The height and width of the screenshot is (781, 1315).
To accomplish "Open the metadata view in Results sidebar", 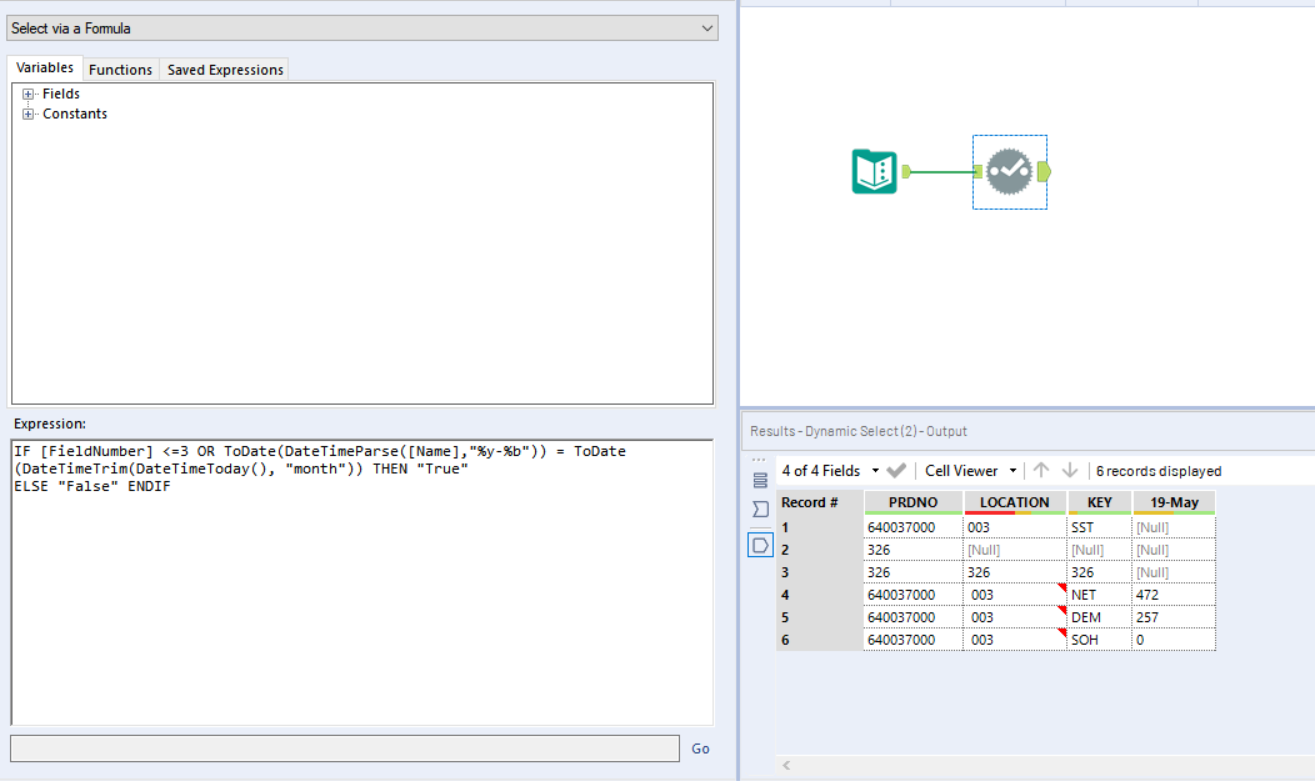I will tap(760, 509).
